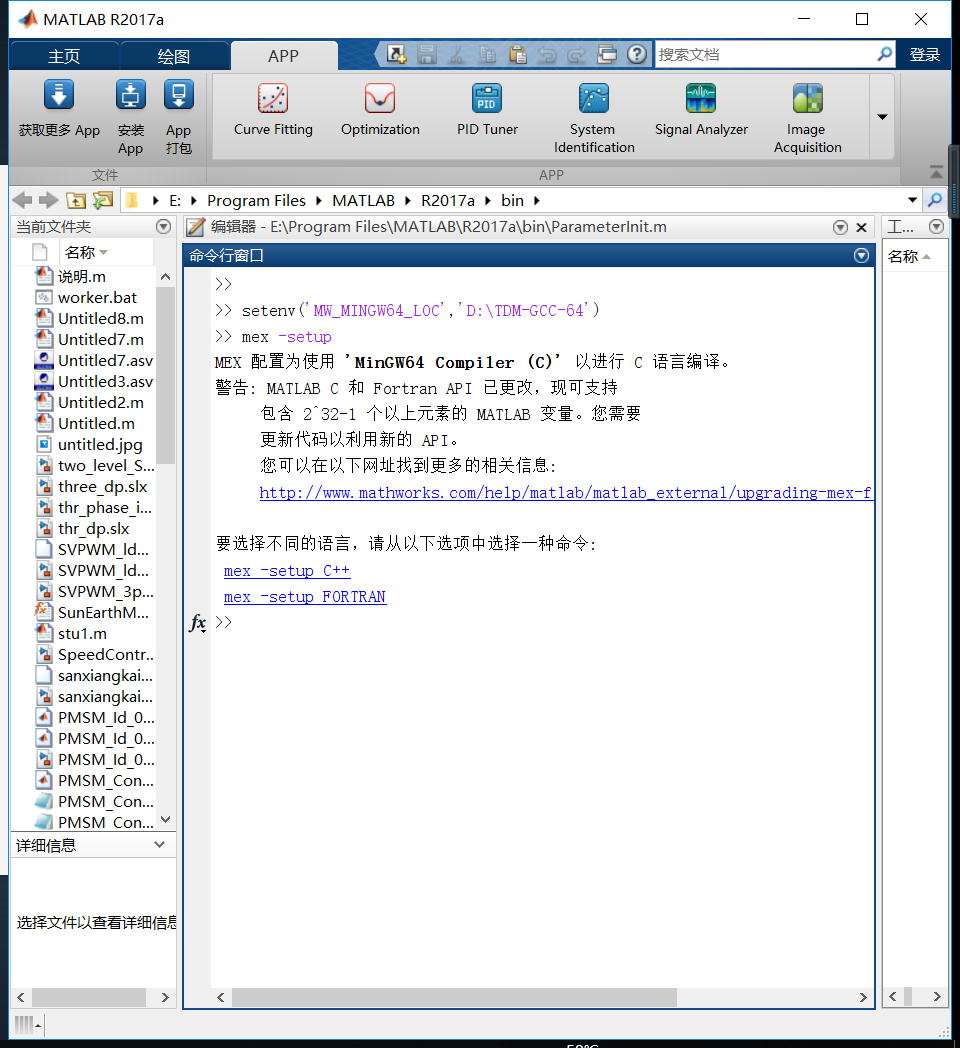Click the mex -setup C++ link
Image resolution: width=960 pixels, height=1048 pixels.
(x=286, y=570)
